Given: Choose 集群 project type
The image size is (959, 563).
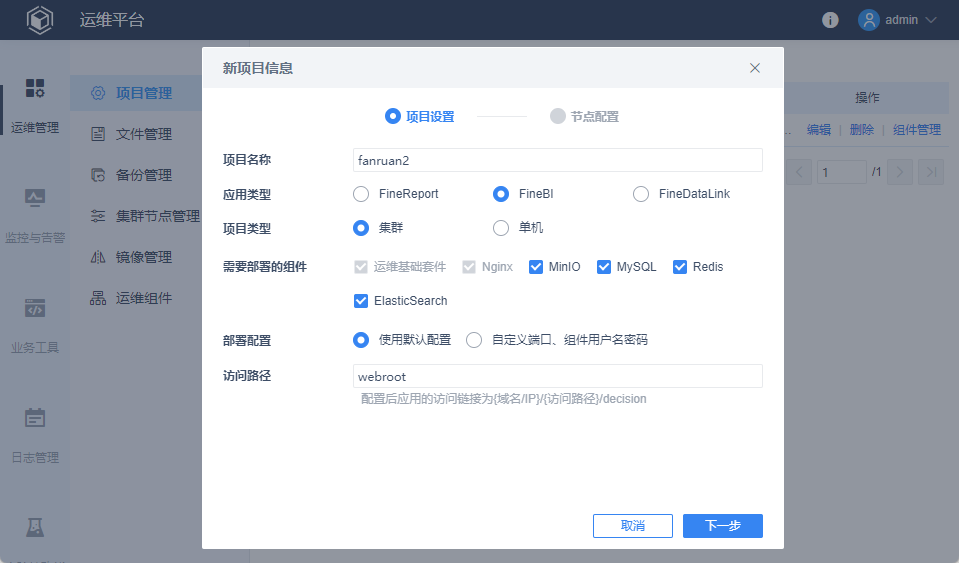Looking at the screenshot, I should [361, 228].
